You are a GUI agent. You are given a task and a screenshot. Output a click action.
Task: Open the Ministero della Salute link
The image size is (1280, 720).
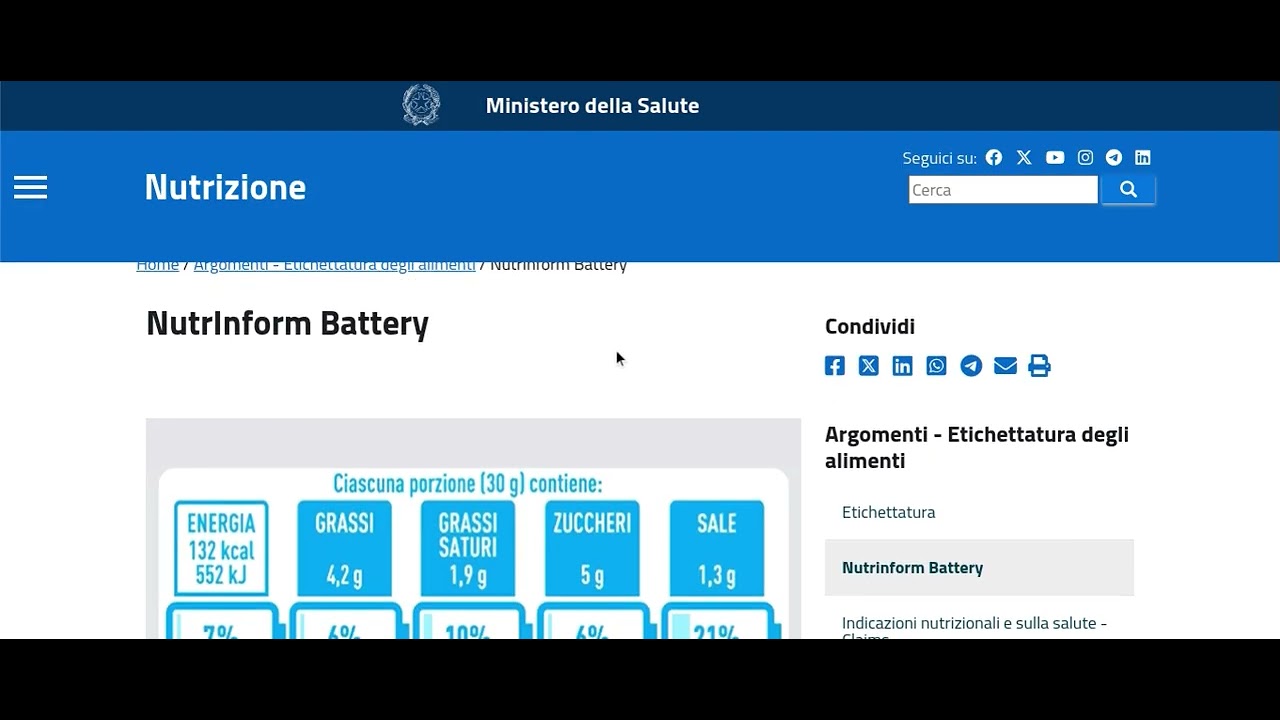[x=592, y=105]
